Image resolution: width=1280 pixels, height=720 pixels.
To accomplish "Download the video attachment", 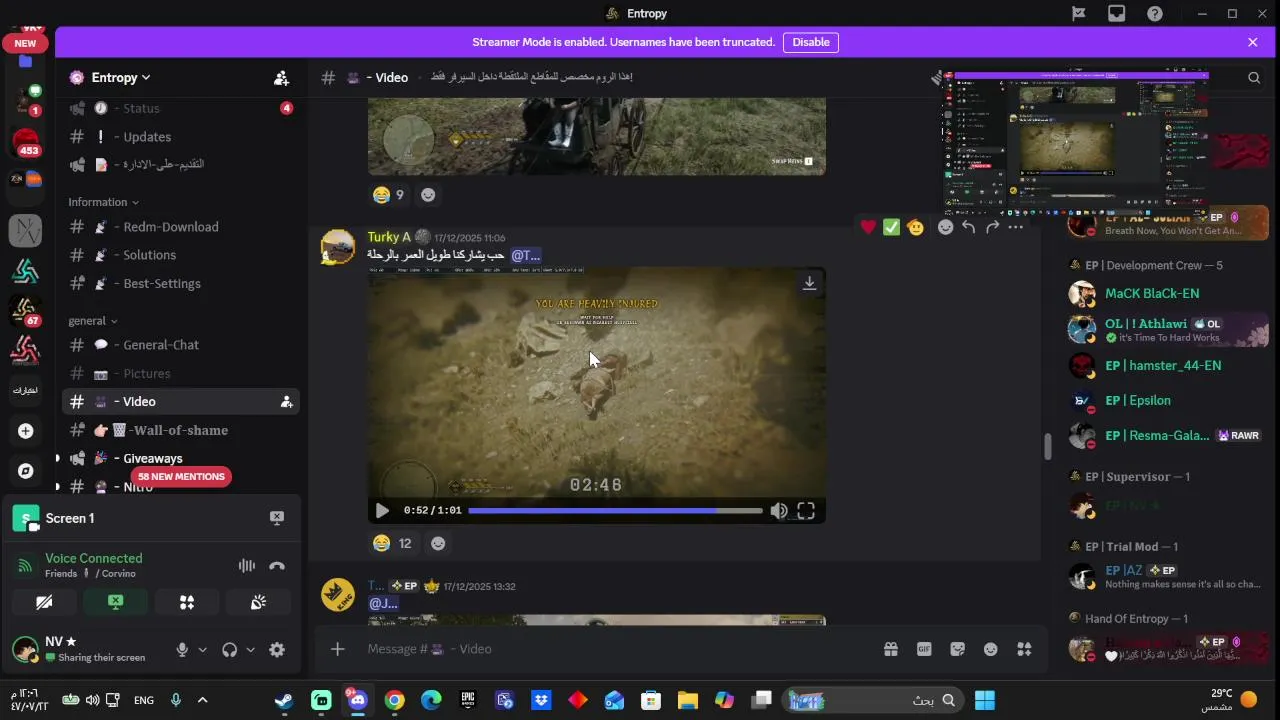I will coord(809,283).
